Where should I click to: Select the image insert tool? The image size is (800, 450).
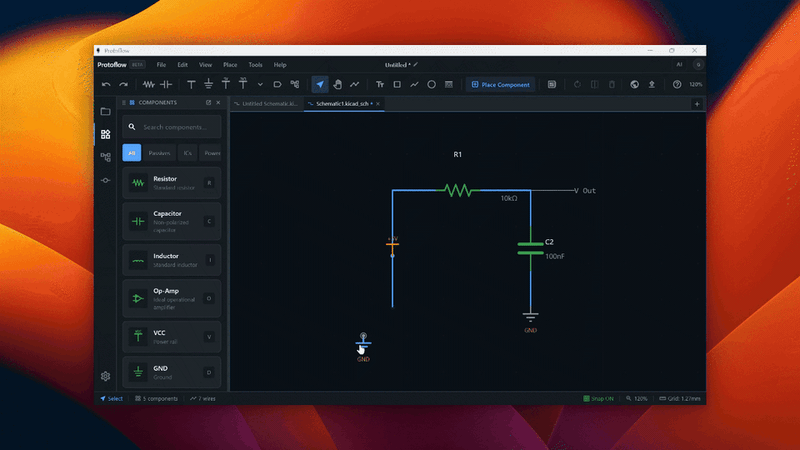click(x=449, y=85)
